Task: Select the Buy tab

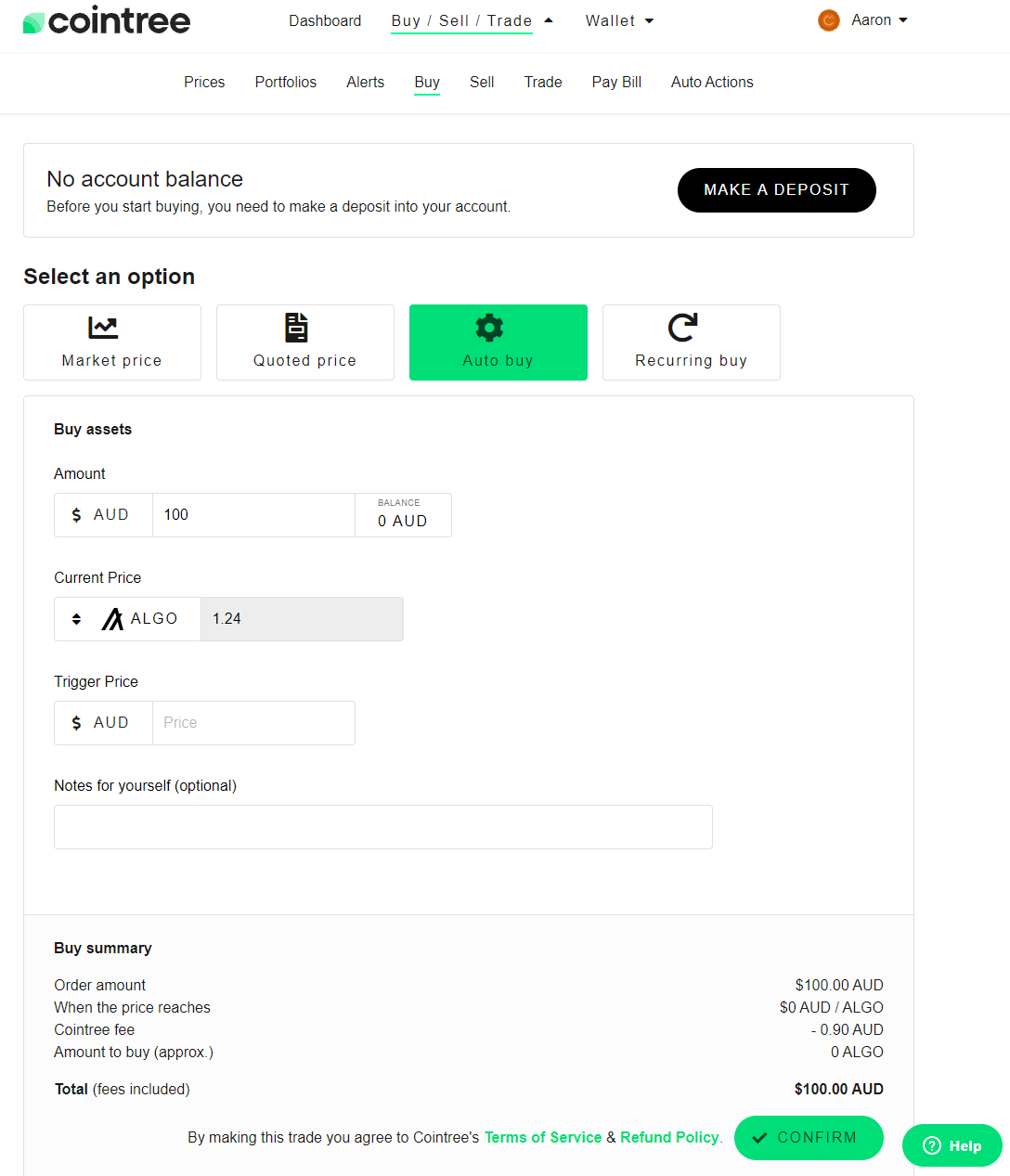Action: pos(427,82)
